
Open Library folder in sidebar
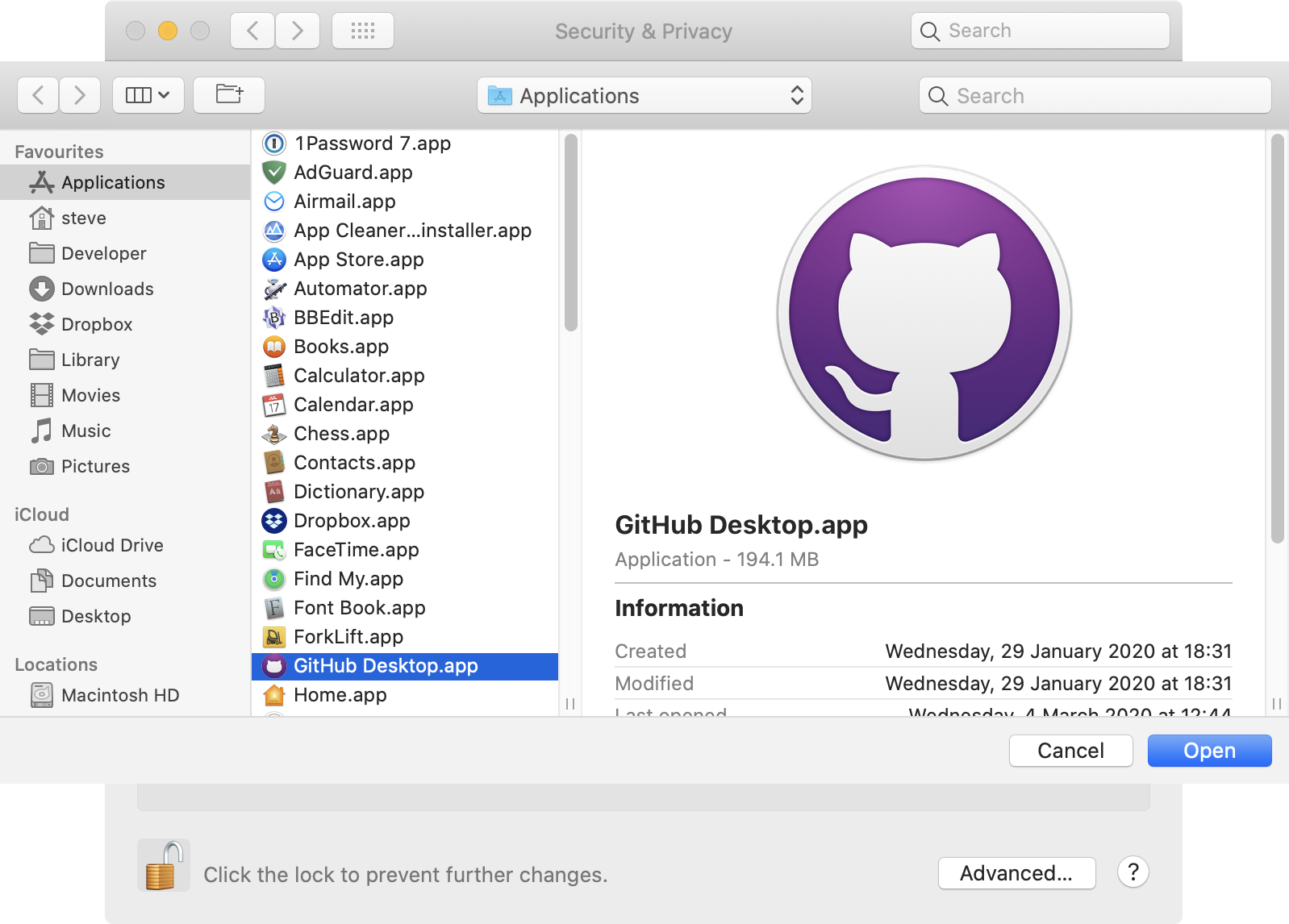click(x=125, y=360)
